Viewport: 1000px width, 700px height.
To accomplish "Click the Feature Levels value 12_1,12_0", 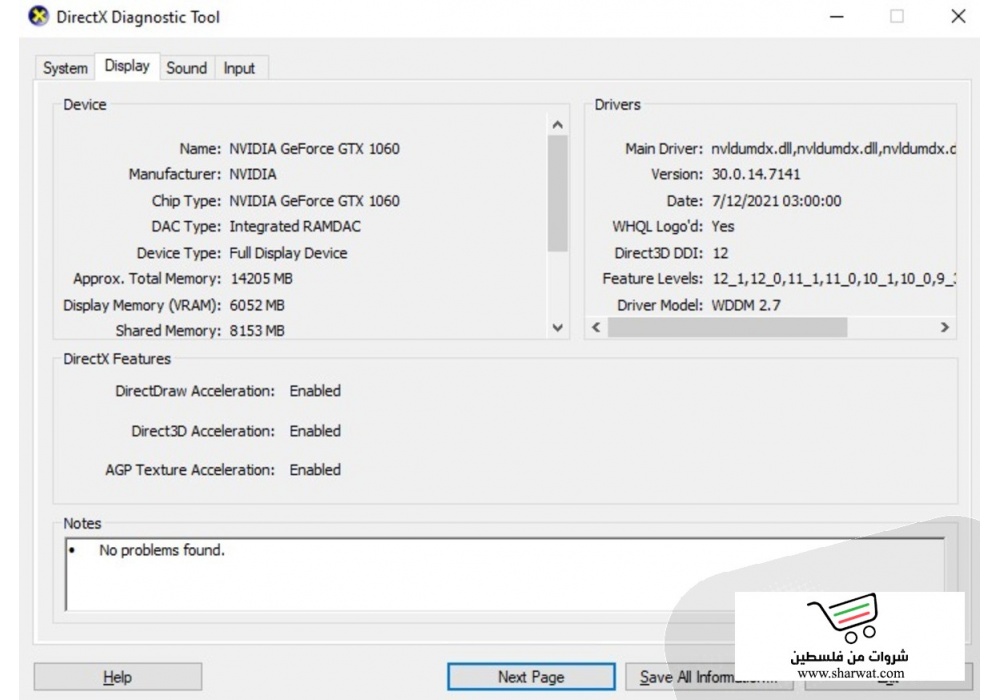I will click(834, 279).
